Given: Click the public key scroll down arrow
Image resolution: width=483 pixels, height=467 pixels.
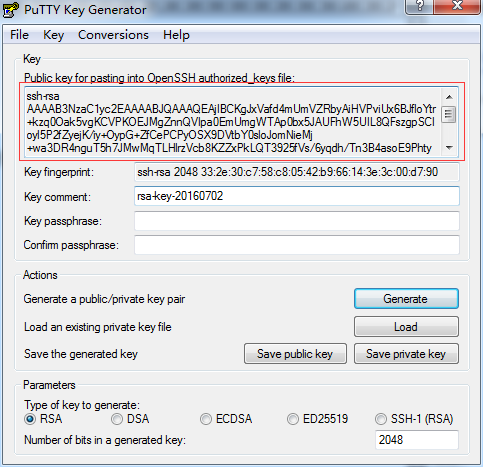Looking at the screenshot, I should click(x=449, y=147).
